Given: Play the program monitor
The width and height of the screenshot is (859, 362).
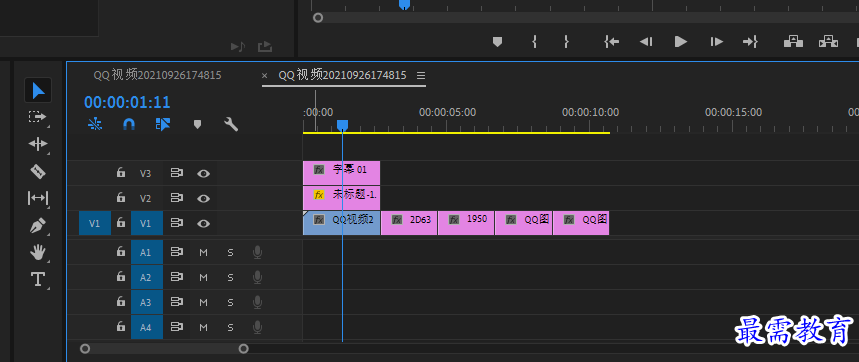Looking at the screenshot, I should 680,42.
